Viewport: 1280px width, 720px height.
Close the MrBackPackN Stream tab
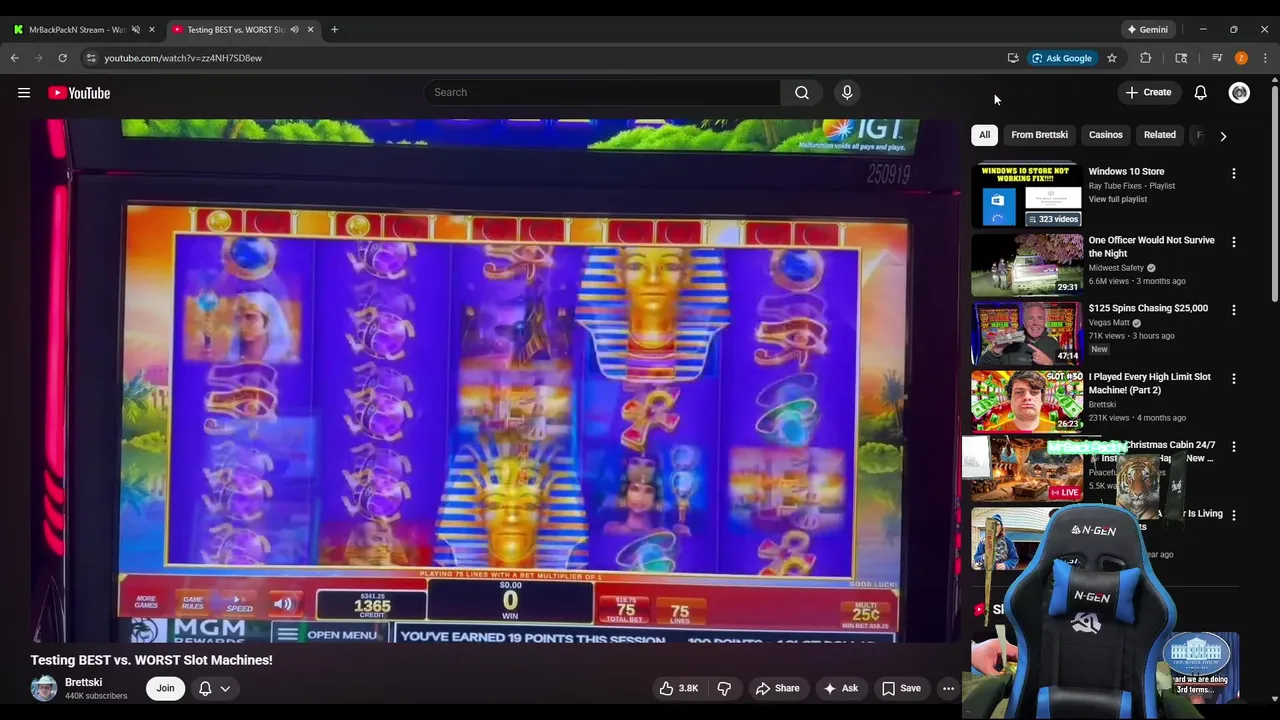click(151, 30)
